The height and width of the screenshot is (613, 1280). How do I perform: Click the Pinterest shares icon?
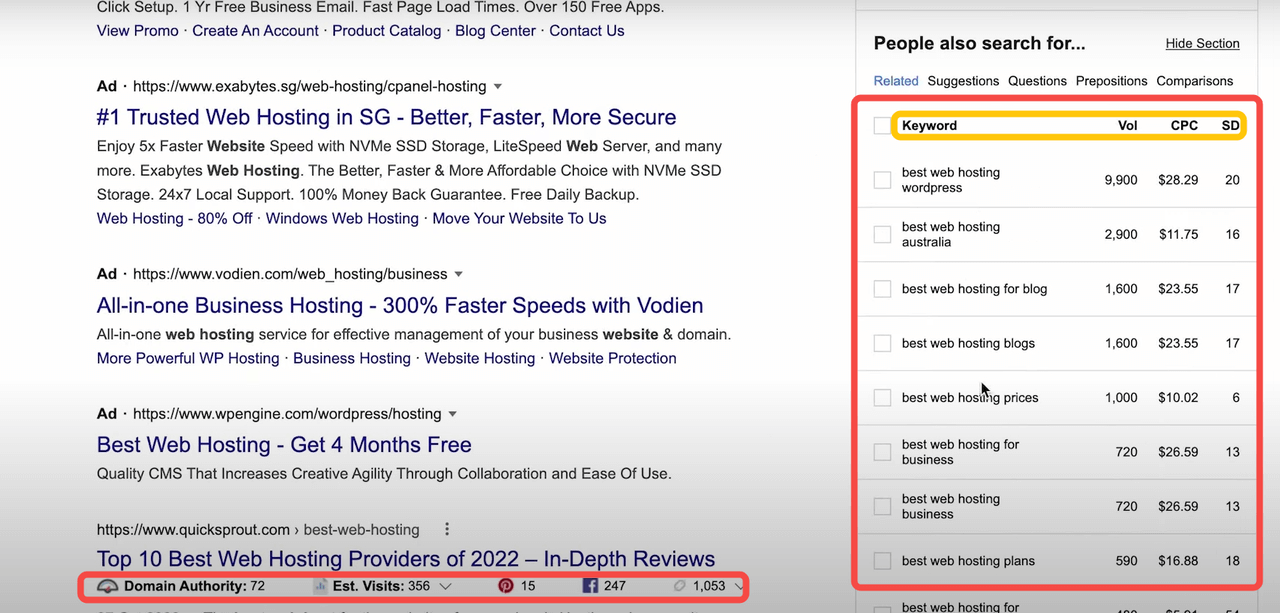506,586
